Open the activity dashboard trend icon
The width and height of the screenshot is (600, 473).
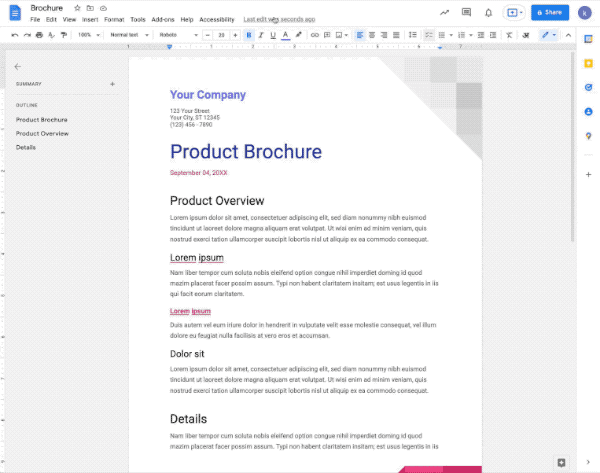444,13
